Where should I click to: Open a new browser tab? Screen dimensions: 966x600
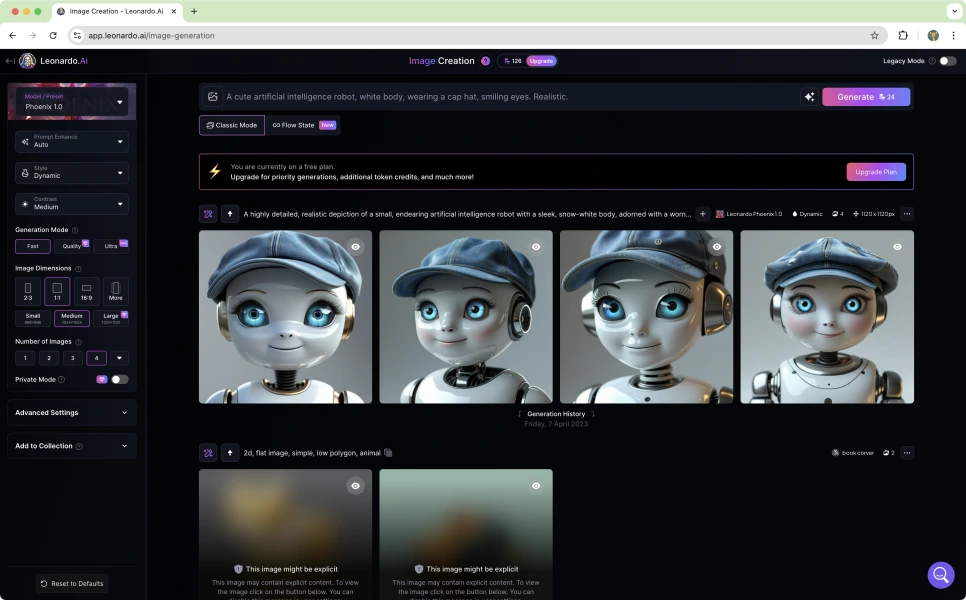coord(194,11)
